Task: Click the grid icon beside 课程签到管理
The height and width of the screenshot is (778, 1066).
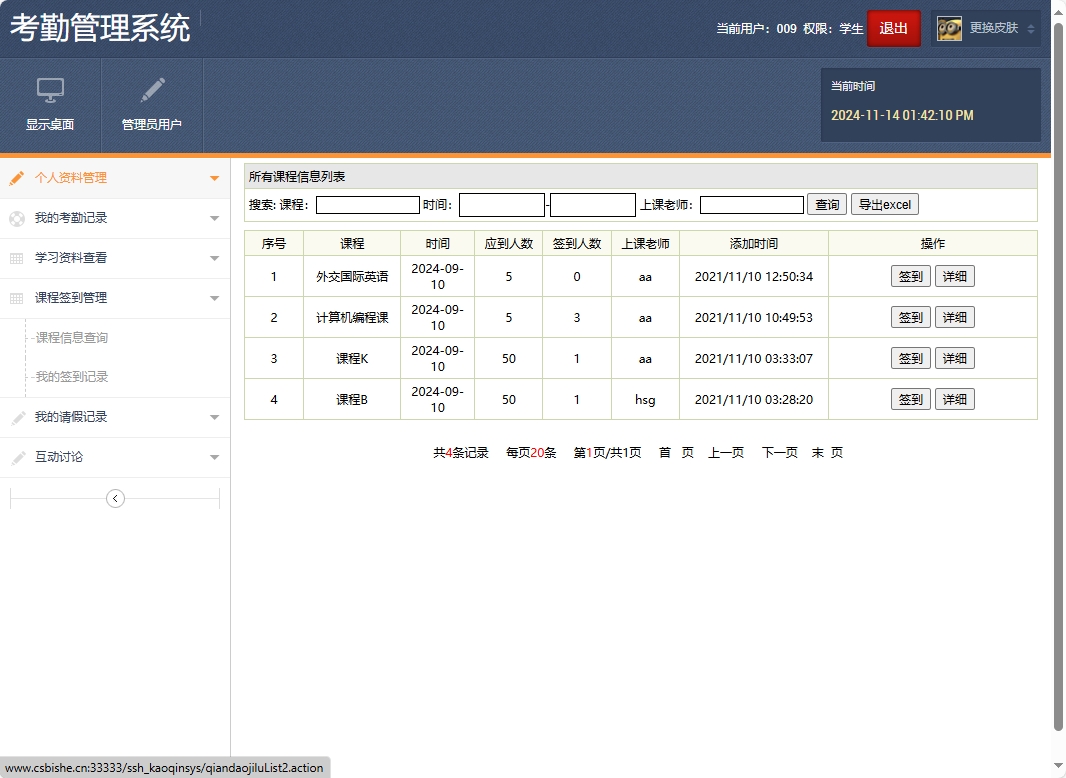Action: (x=15, y=298)
